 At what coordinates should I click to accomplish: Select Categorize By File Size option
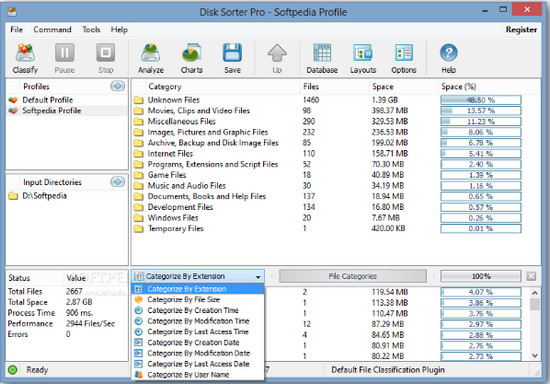(198, 299)
